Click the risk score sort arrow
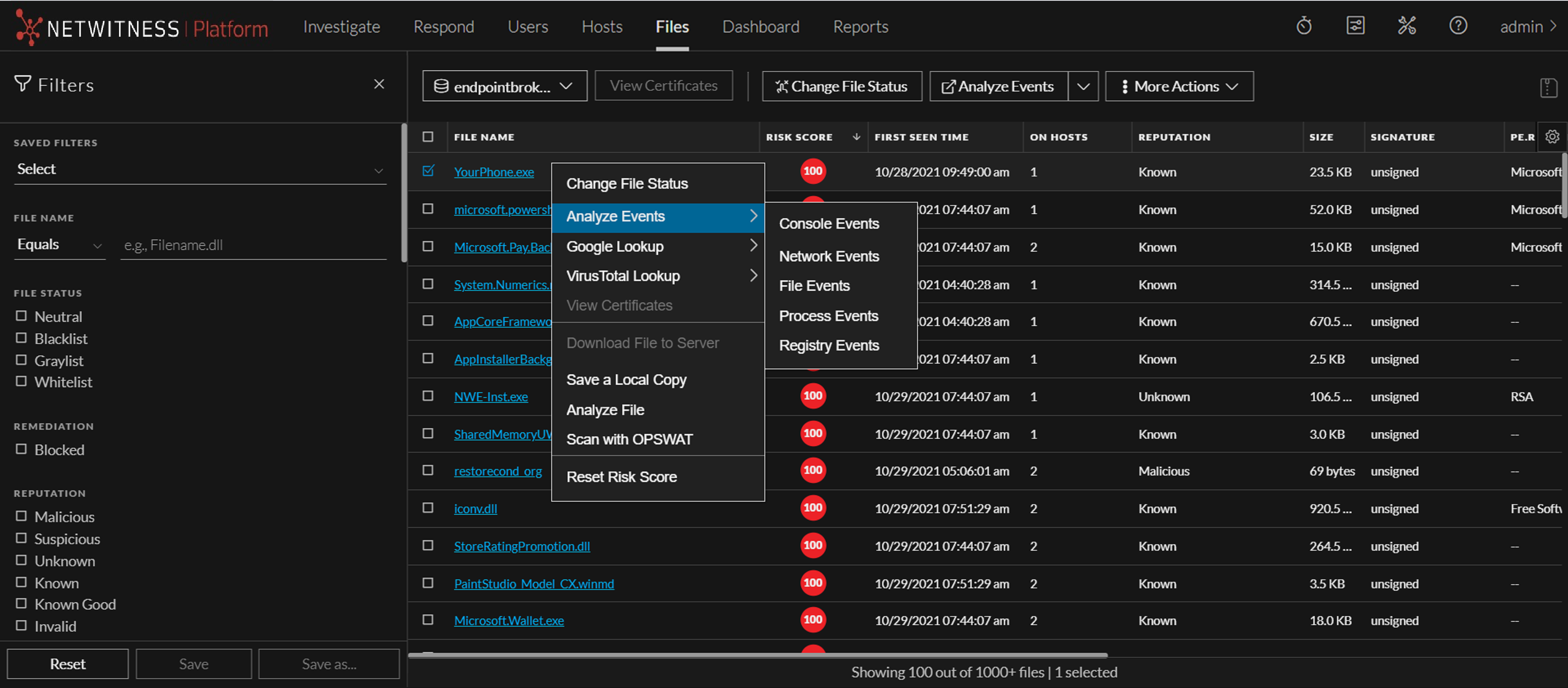The image size is (1568, 688). (x=856, y=137)
